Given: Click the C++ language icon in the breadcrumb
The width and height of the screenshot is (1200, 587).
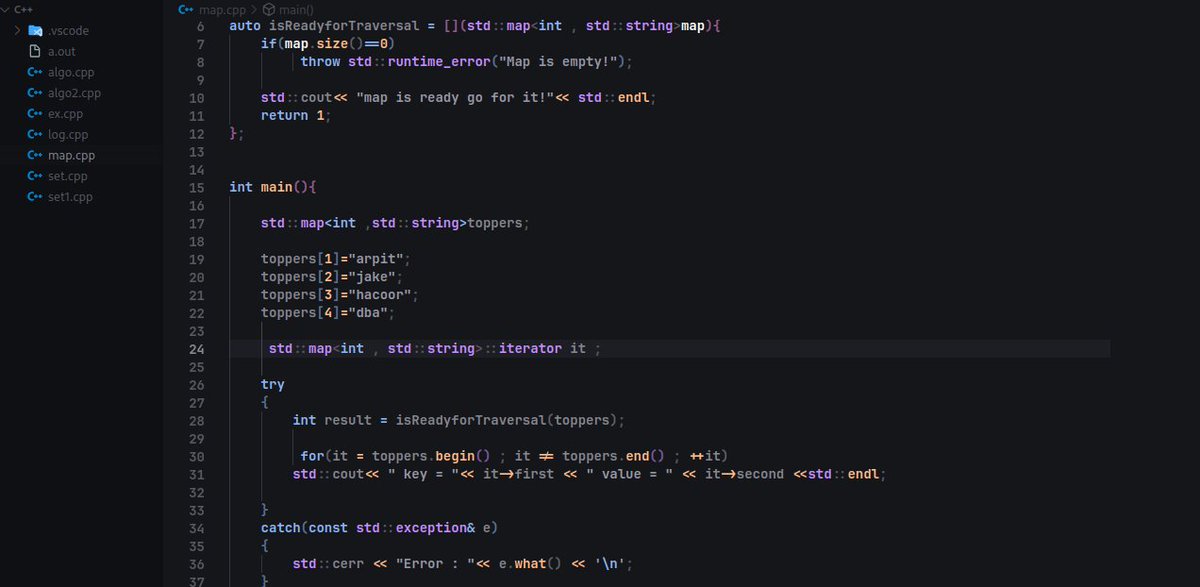Looking at the screenshot, I should point(184,9).
